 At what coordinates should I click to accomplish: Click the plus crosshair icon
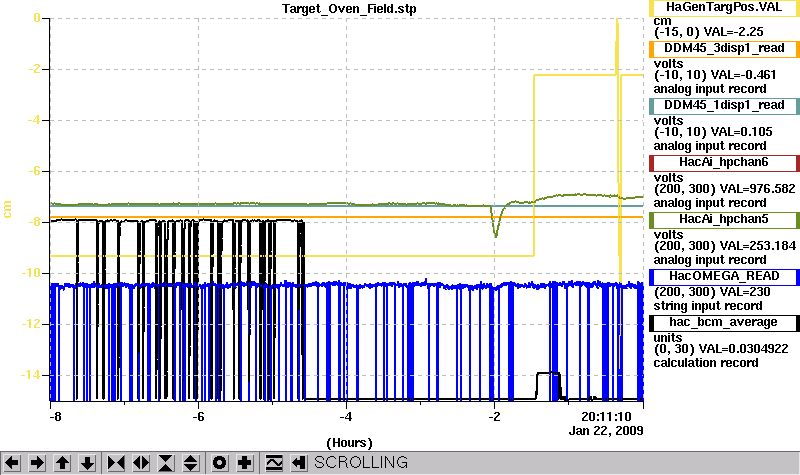point(244,463)
